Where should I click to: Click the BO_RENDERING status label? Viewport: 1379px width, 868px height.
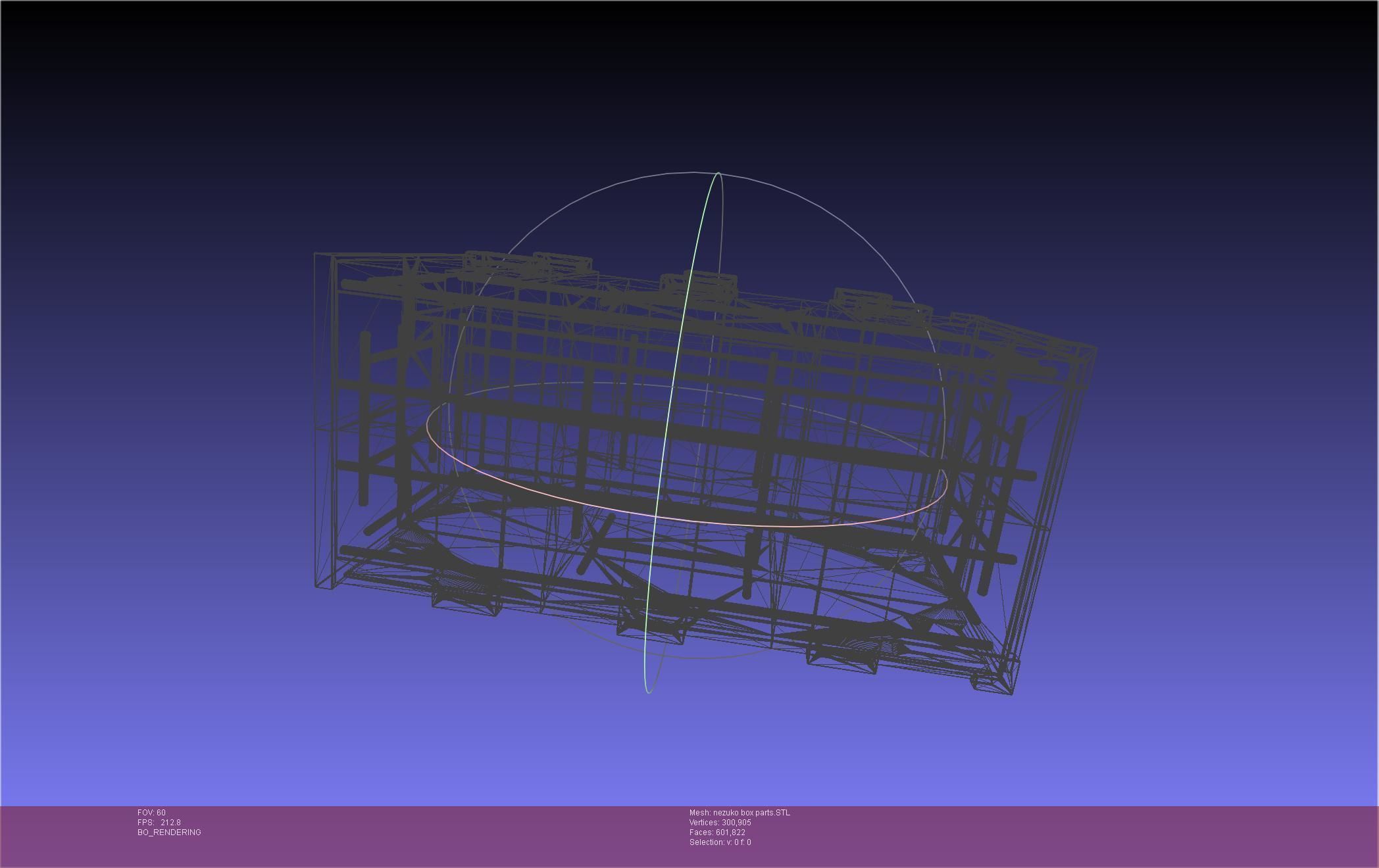pos(169,832)
